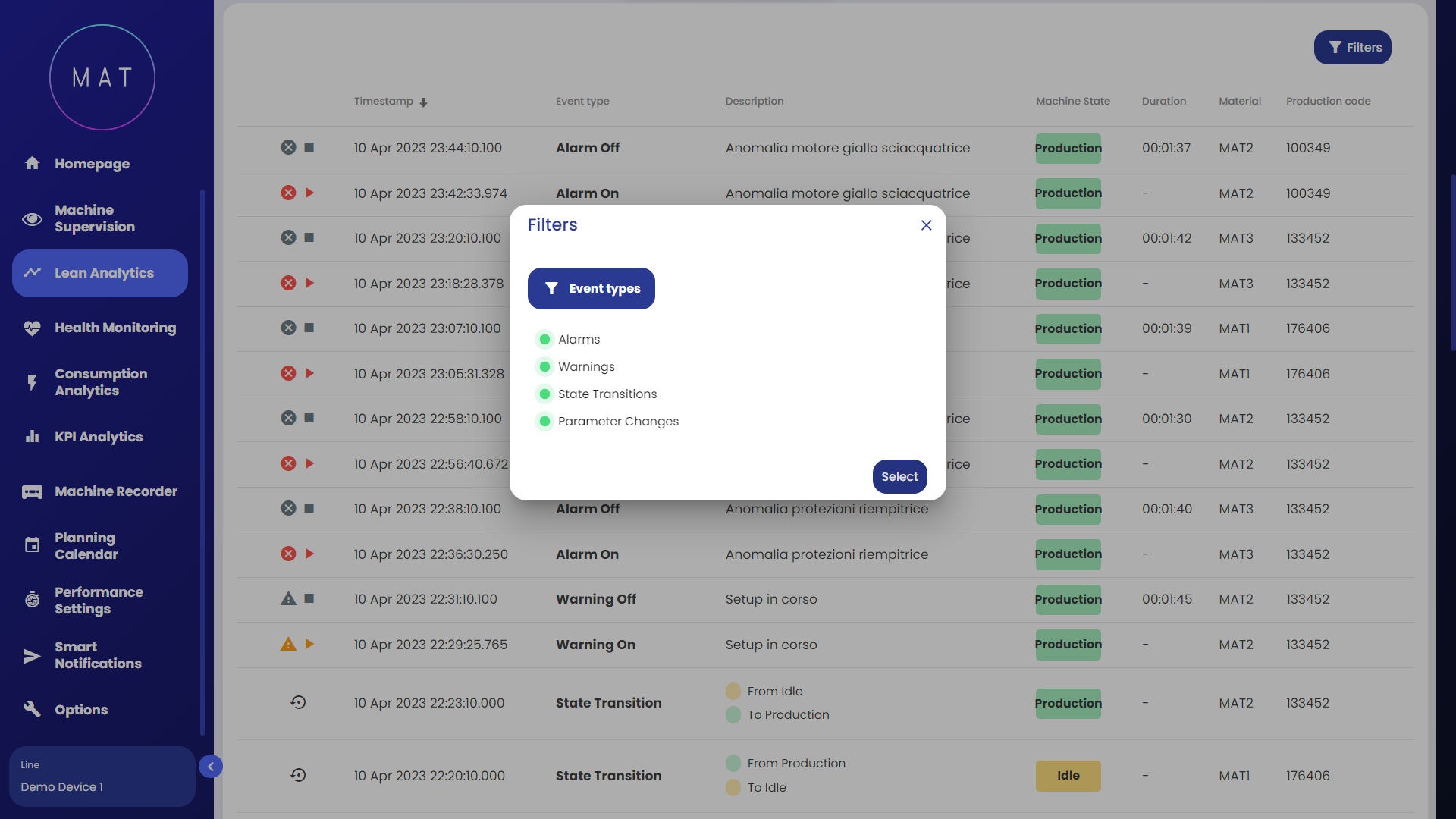Click the Health Monitoring heart icon
Screen dimensions: 1456x819
click(x=32, y=328)
